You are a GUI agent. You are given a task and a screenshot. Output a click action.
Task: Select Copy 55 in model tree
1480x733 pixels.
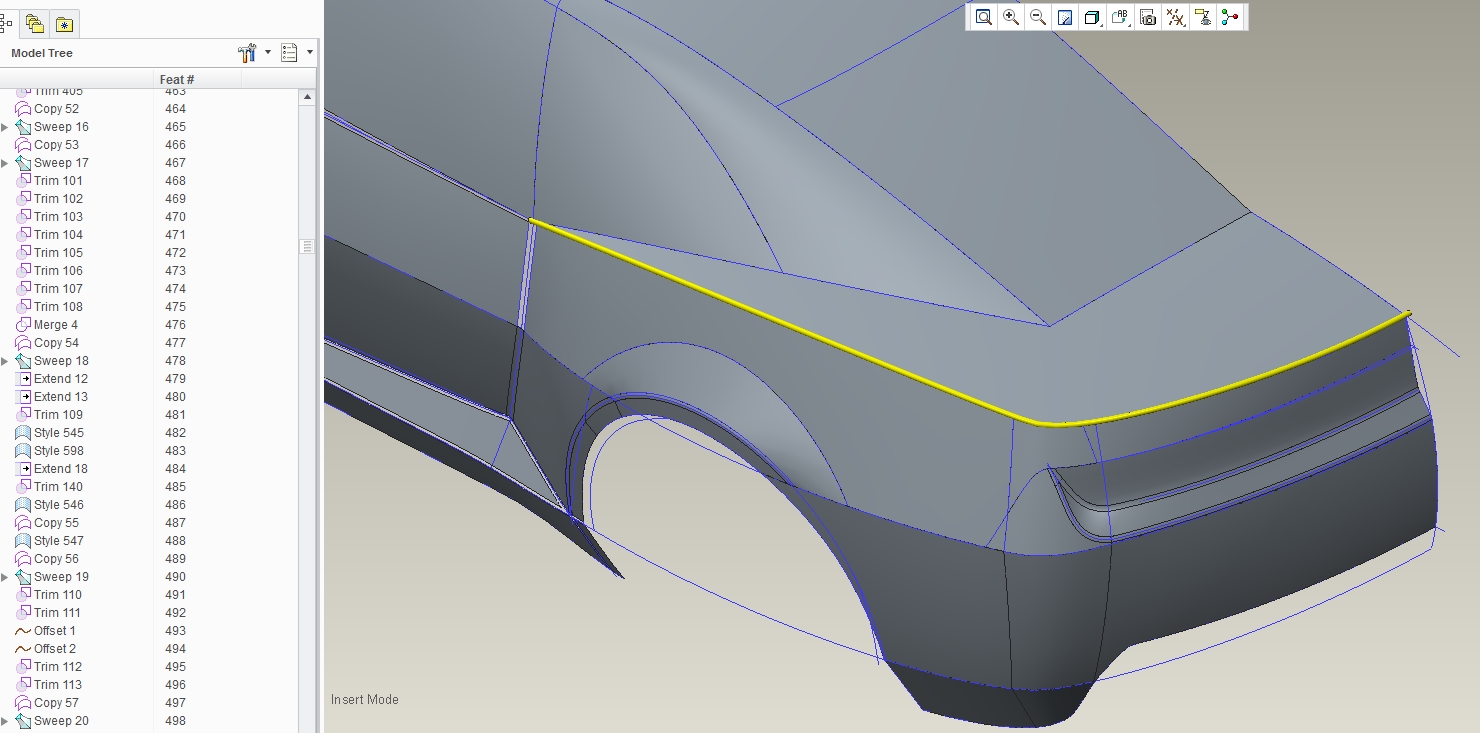56,523
